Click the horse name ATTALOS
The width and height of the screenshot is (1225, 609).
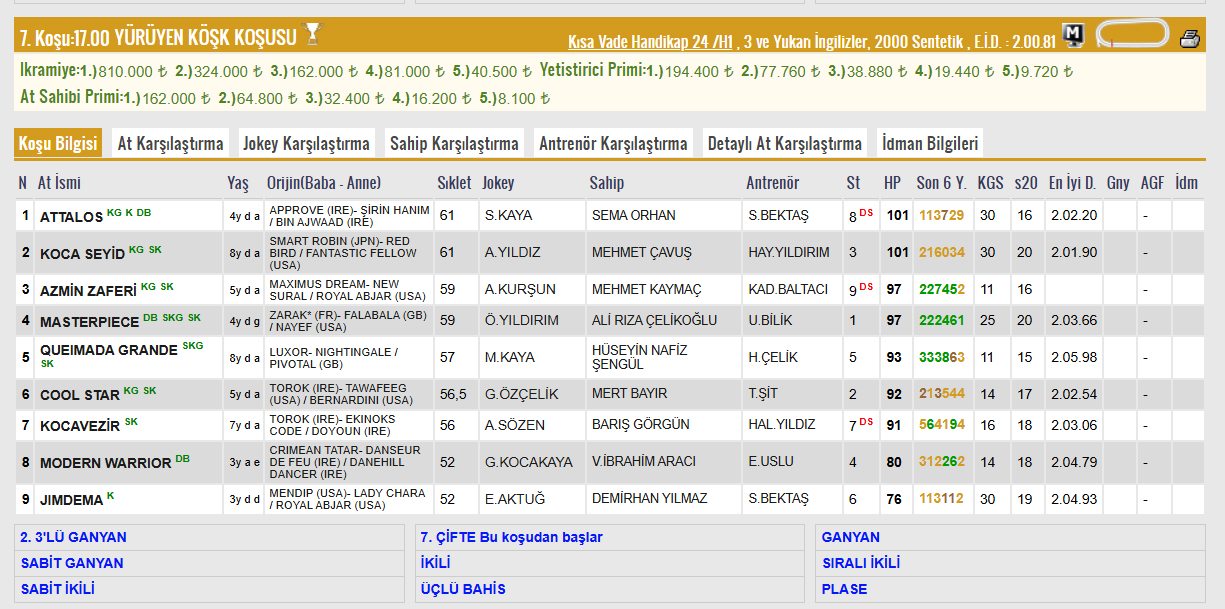coord(71,216)
